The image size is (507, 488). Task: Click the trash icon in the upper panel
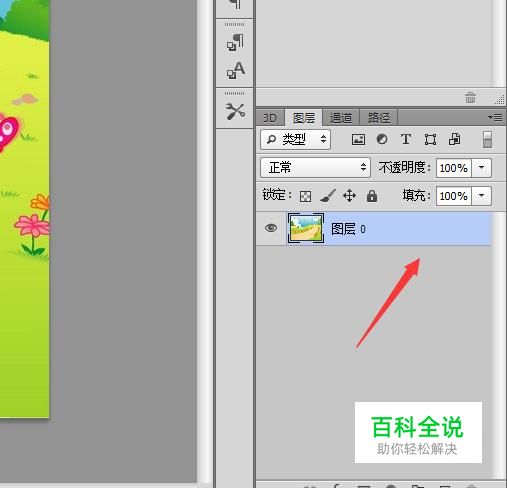470,98
